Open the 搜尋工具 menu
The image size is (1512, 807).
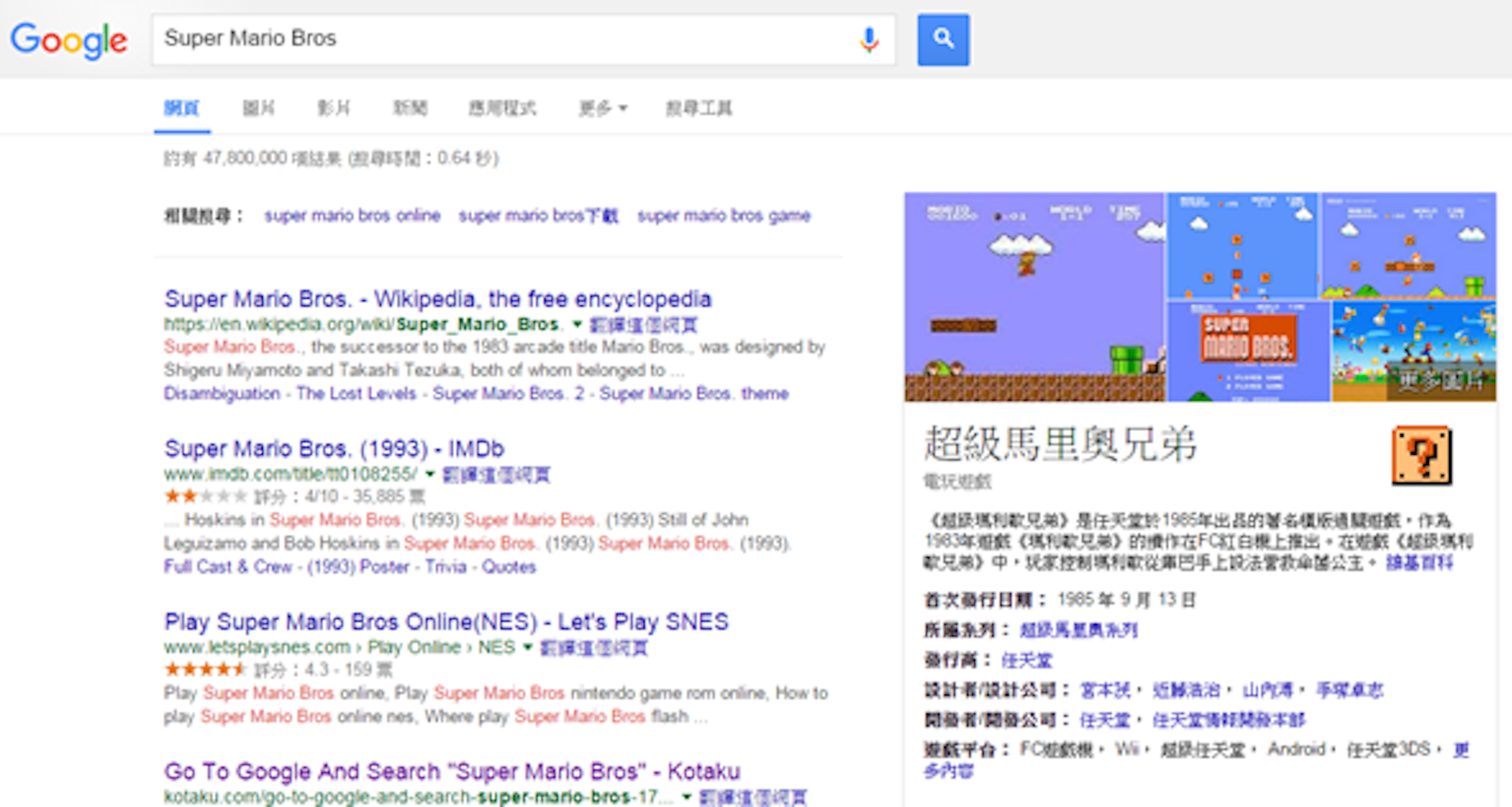coord(699,108)
